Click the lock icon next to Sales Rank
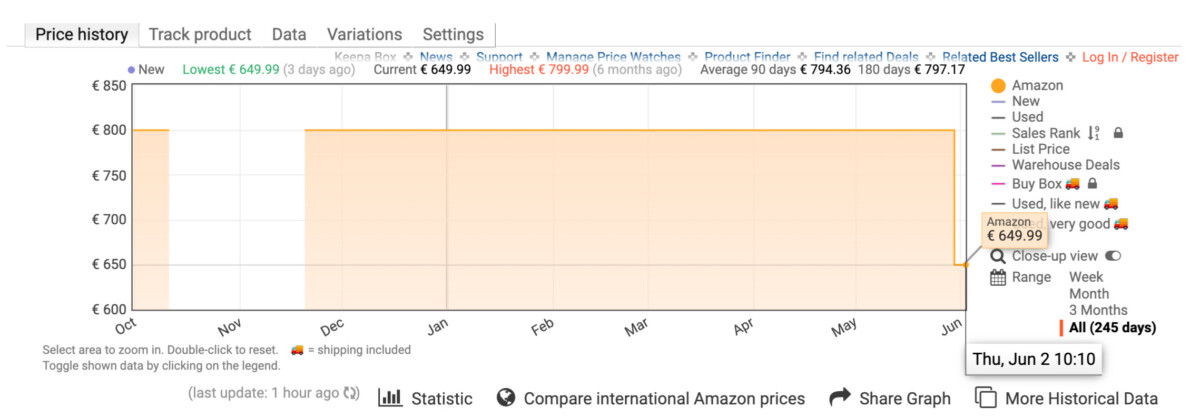 click(1118, 133)
